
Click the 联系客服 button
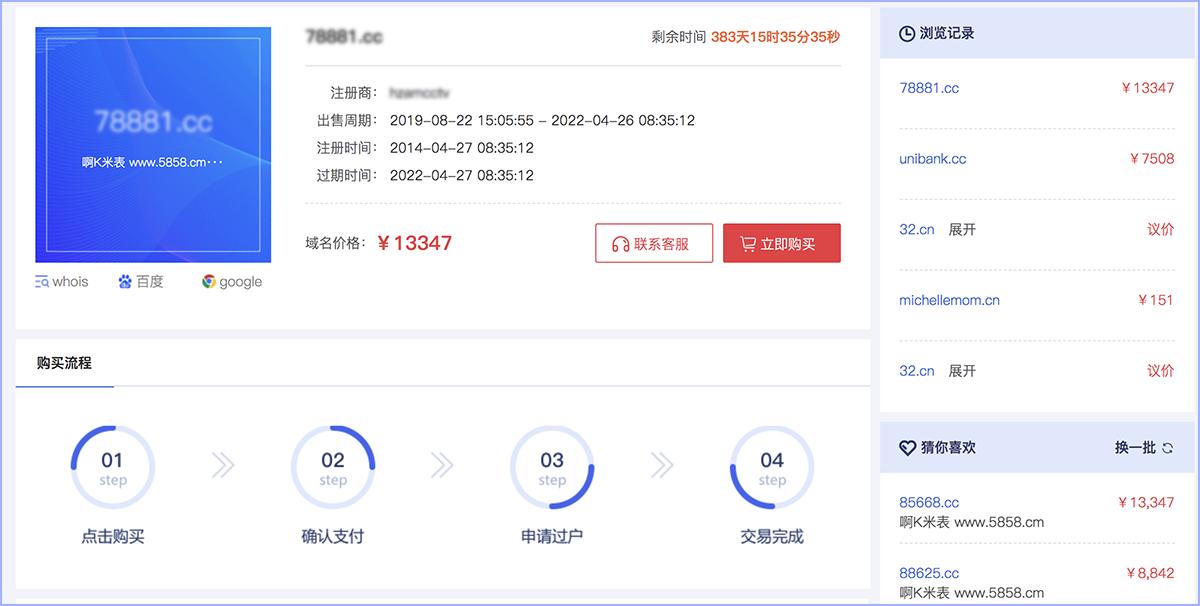click(x=654, y=242)
